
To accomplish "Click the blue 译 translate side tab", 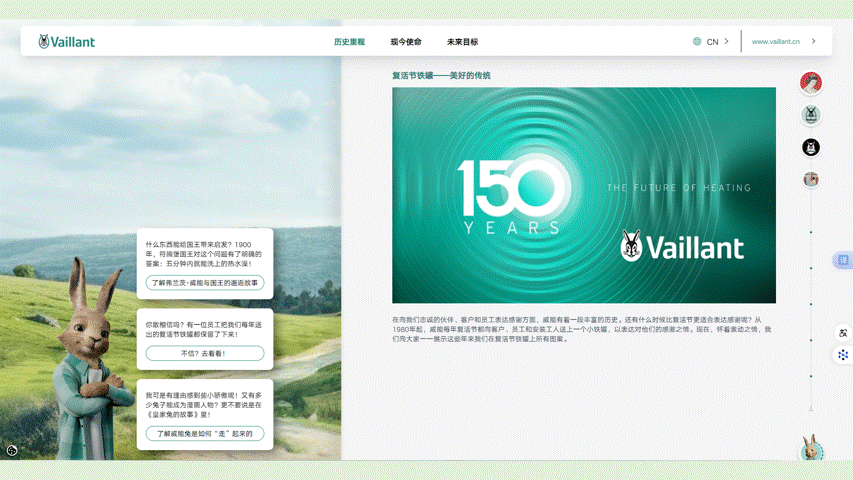I will [843, 261].
